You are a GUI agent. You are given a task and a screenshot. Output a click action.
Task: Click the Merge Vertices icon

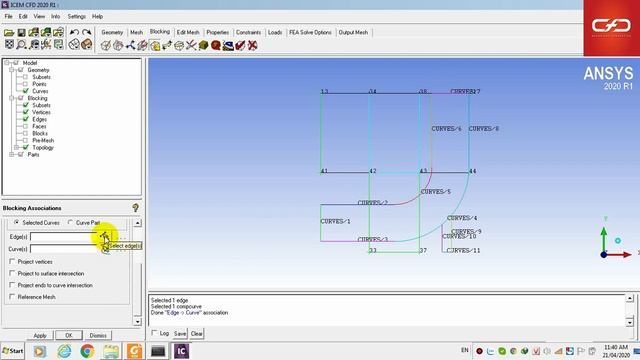(130, 45)
